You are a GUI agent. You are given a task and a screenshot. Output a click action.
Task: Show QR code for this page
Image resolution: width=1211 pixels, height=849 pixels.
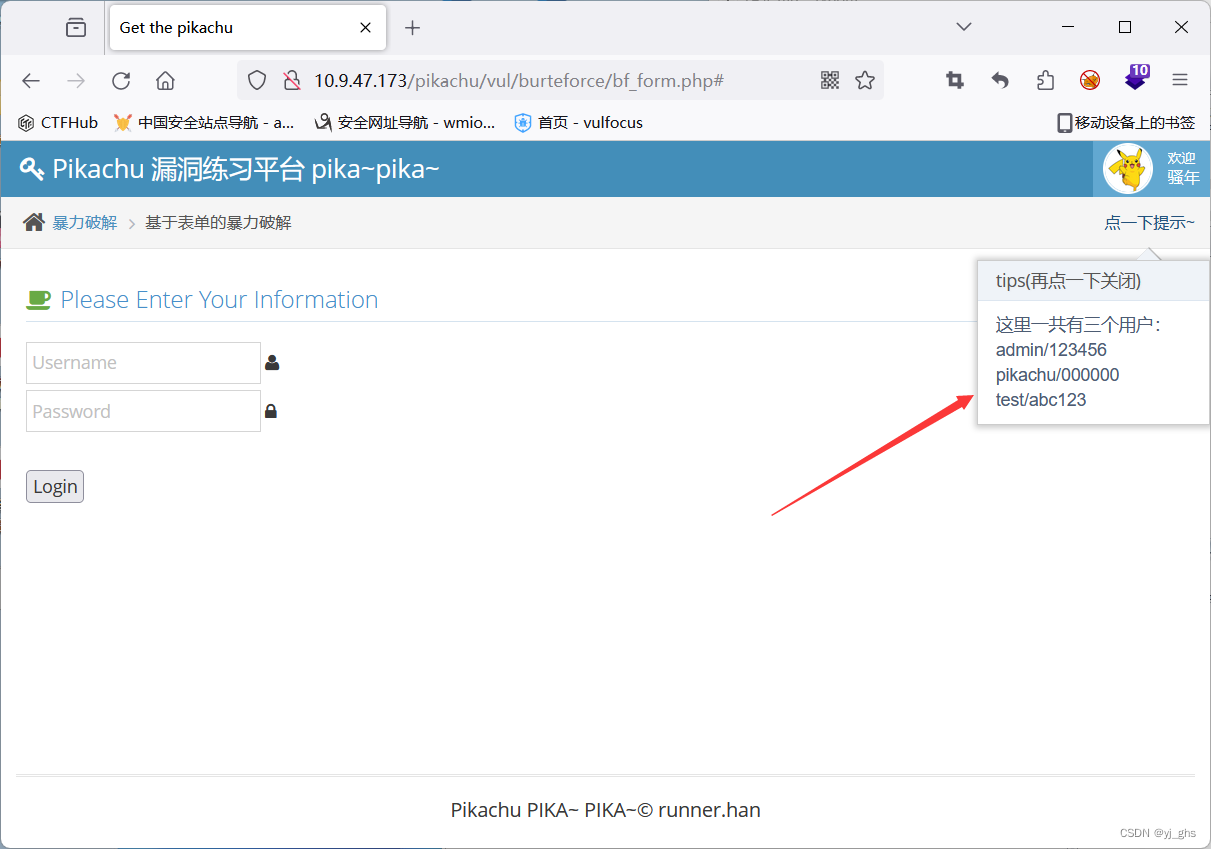[x=830, y=81]
